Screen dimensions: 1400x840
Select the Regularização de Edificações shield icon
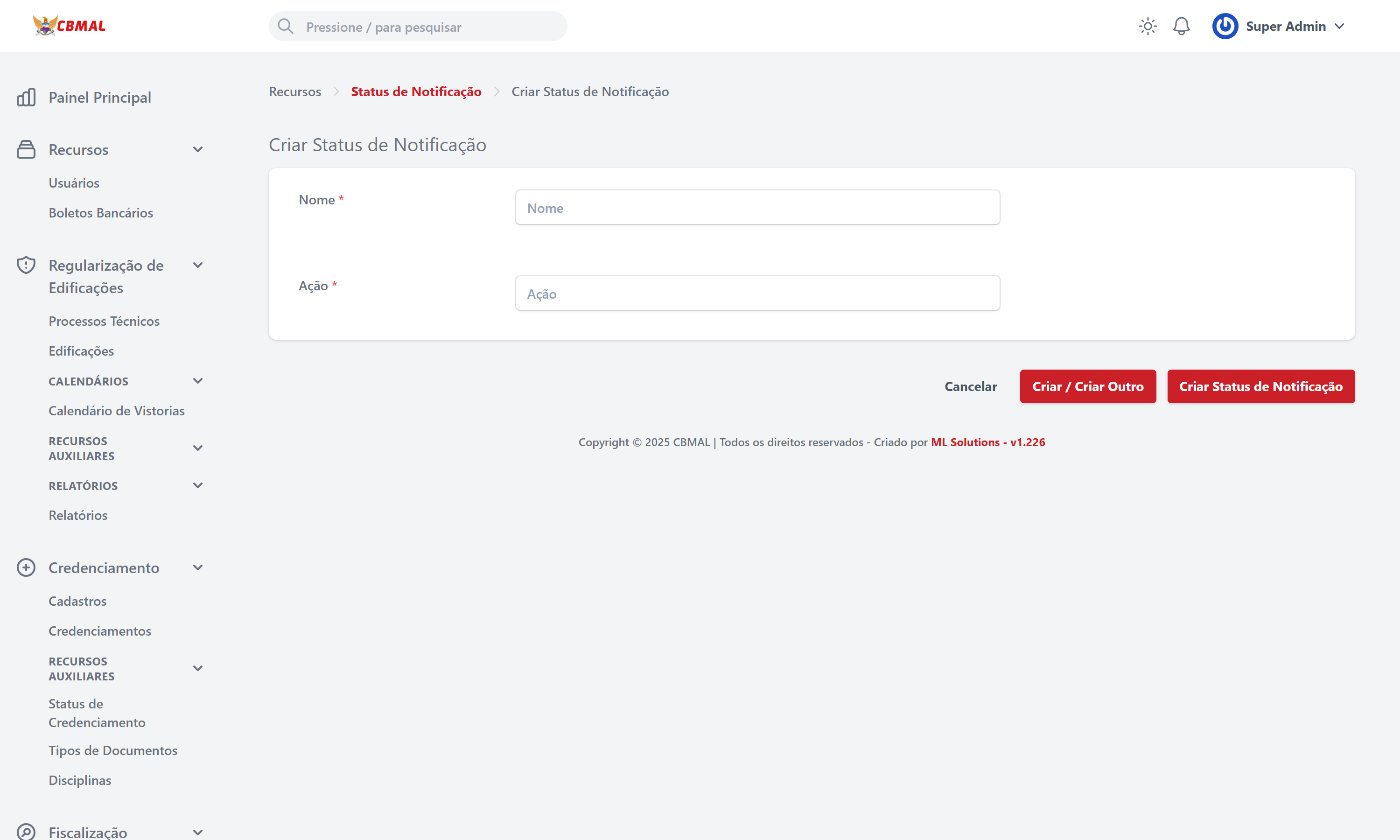[26, 265]
